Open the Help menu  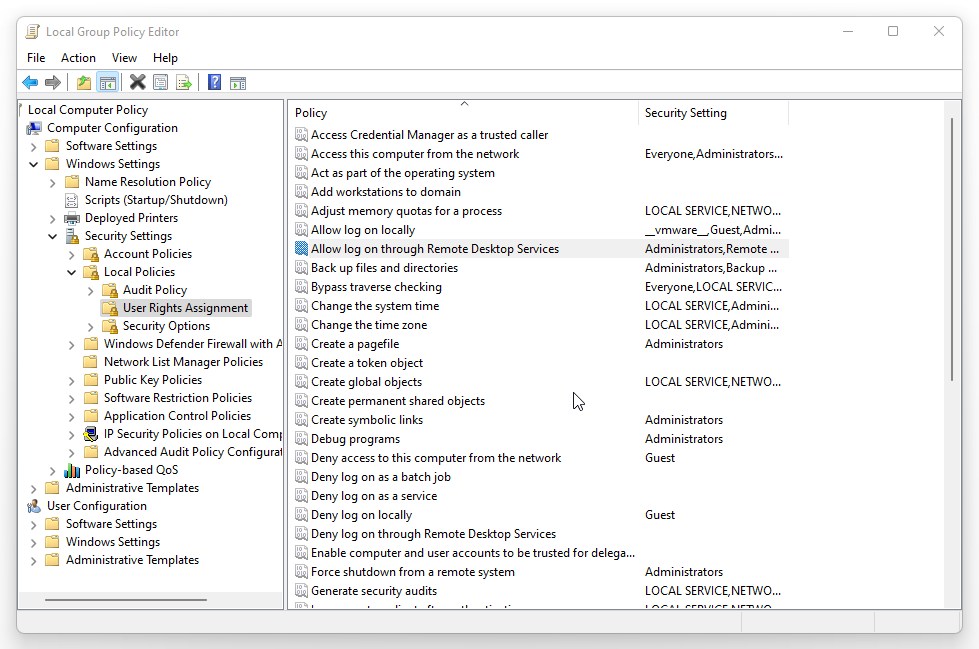(x=165, y=58)
